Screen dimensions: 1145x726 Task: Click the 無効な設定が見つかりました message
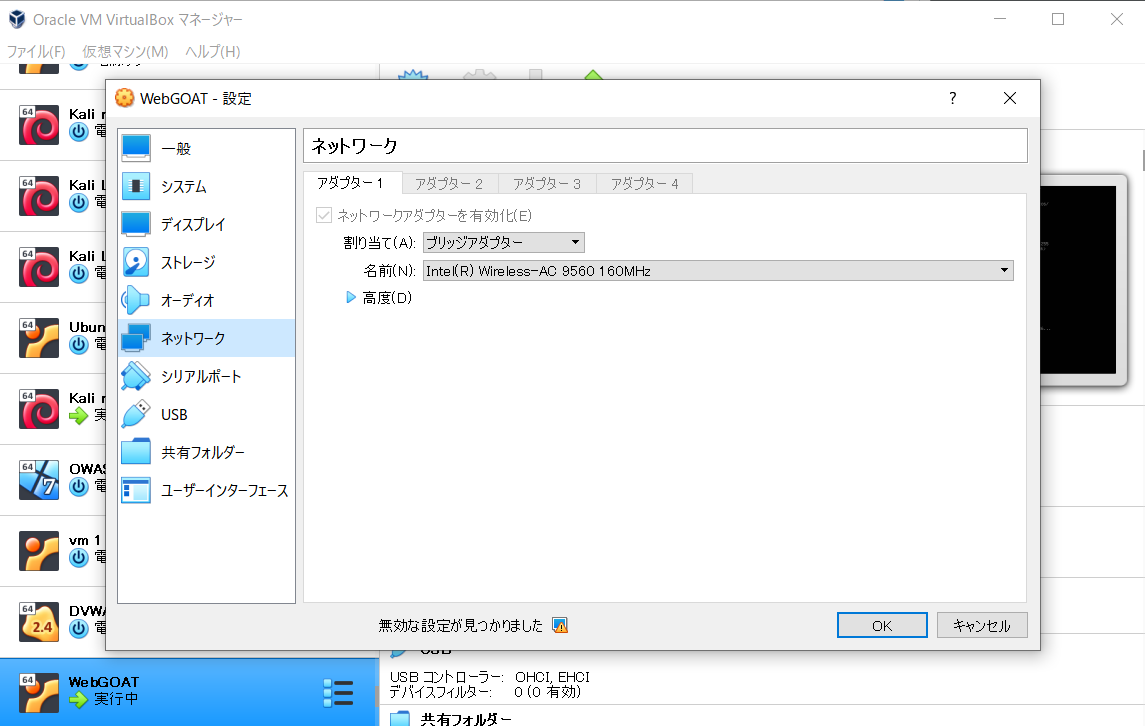point(461,625)
